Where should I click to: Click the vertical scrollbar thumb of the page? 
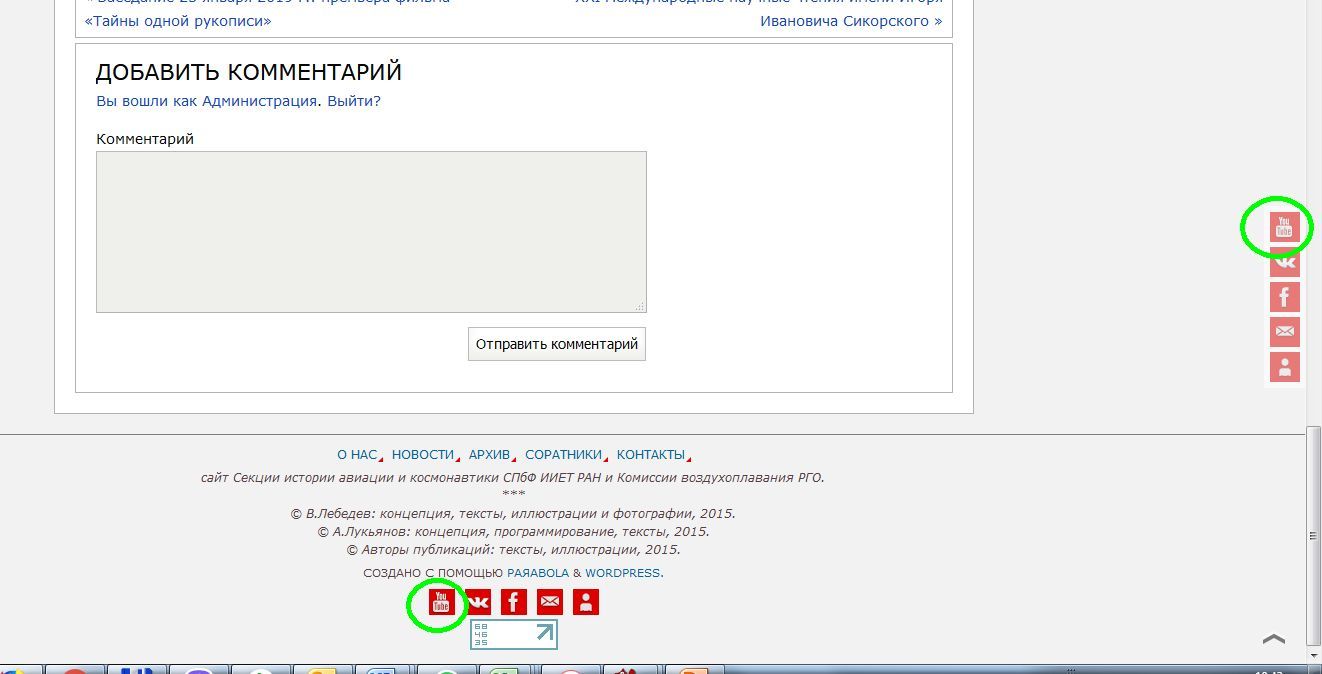[1314, 535]
